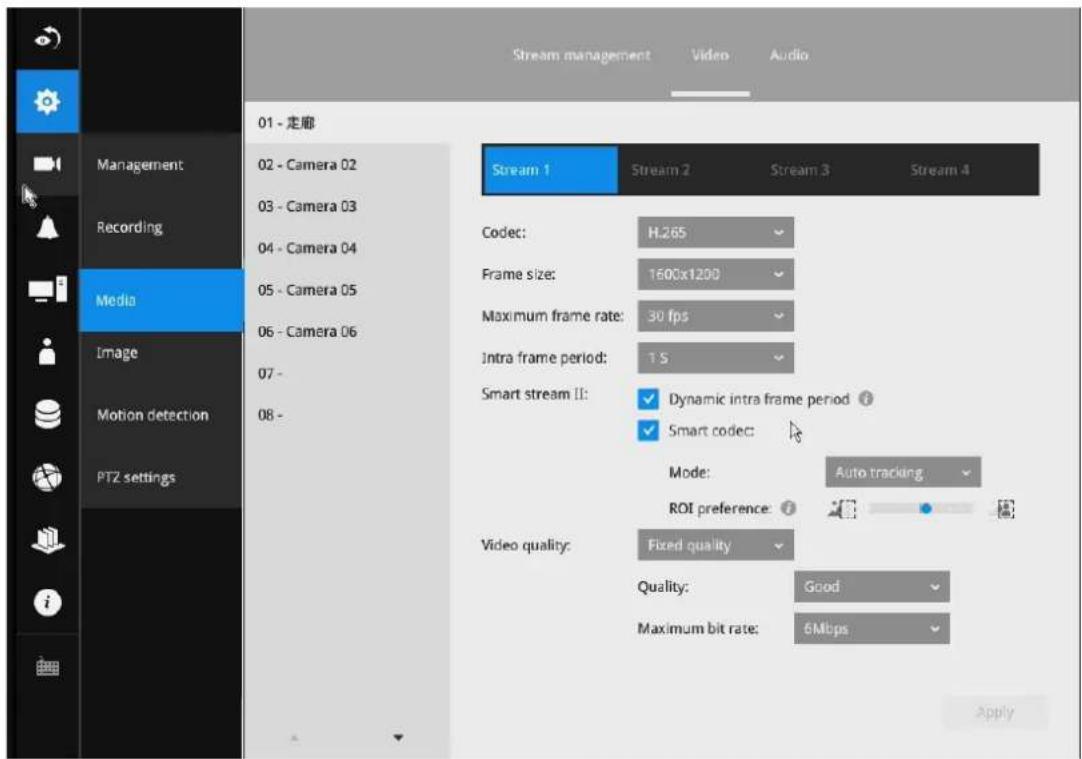Open the Motion detection menu item
Image resolution: width=1082 pixels, height=759 pixels.
(161, 415)
